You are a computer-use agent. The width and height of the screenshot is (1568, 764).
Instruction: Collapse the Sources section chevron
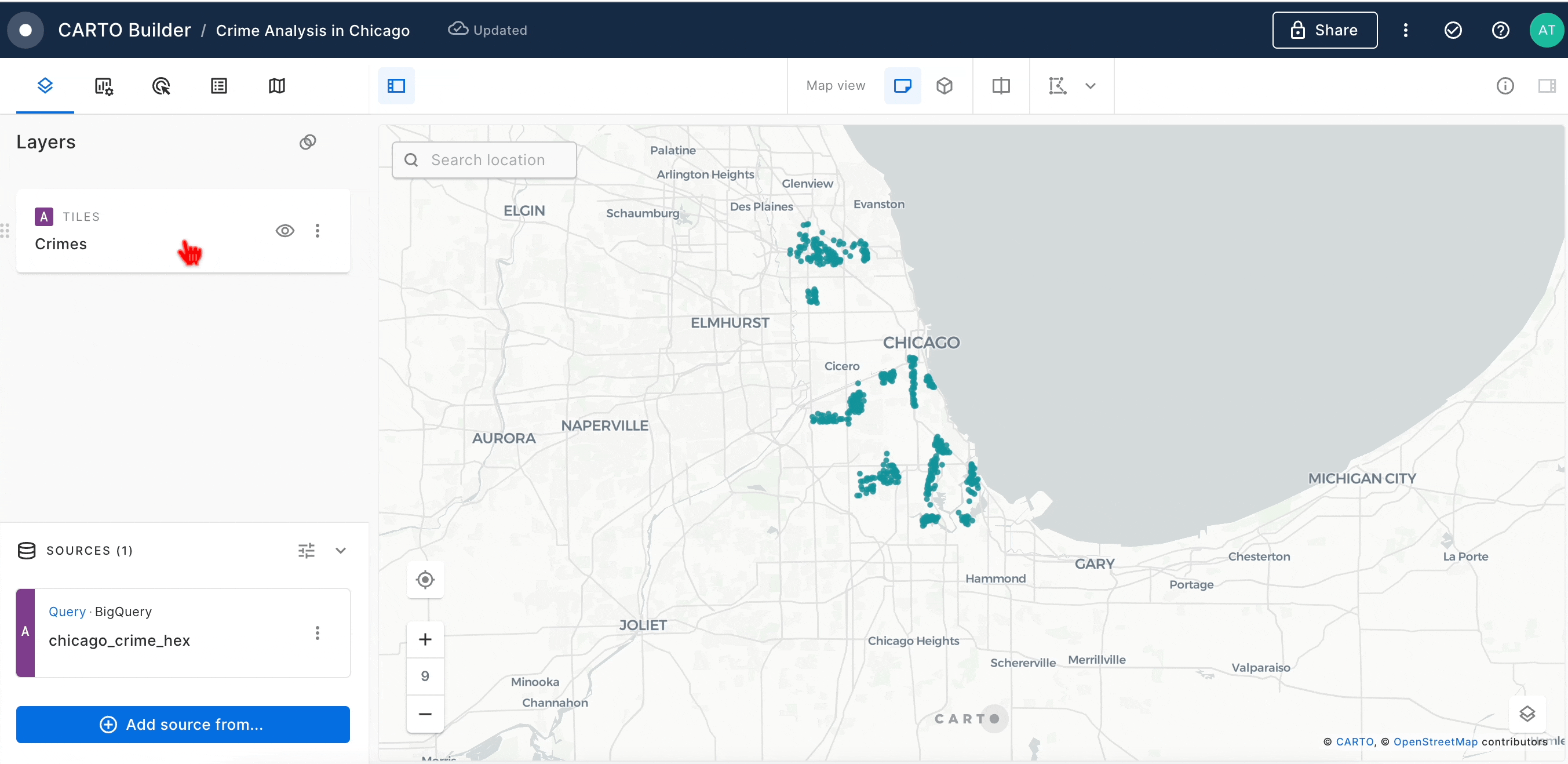click(340, 550)
